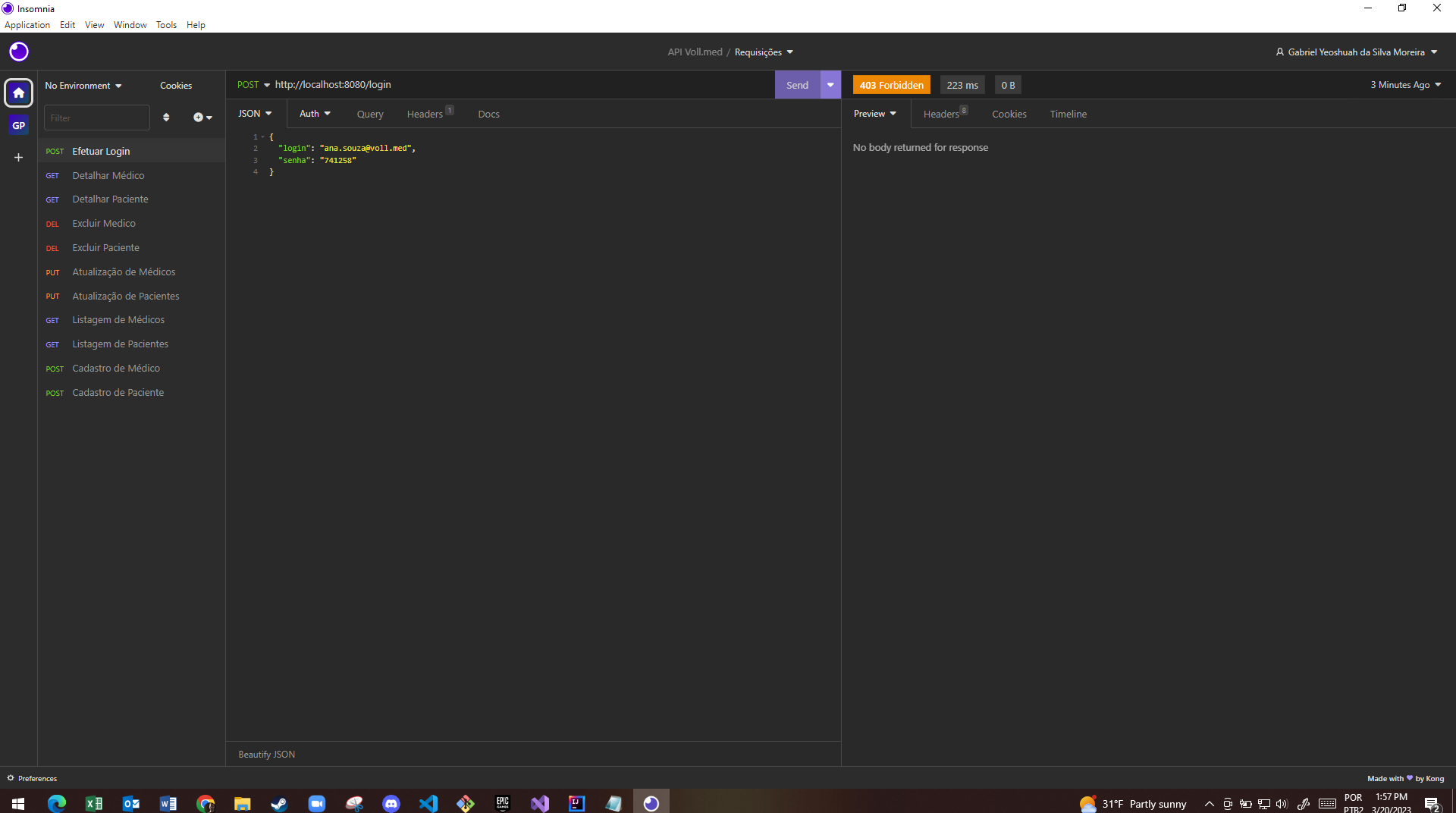Screen dimensions: 1456x813
Task: Show hidden tray icons chevron
Action: pos(1210,804)
